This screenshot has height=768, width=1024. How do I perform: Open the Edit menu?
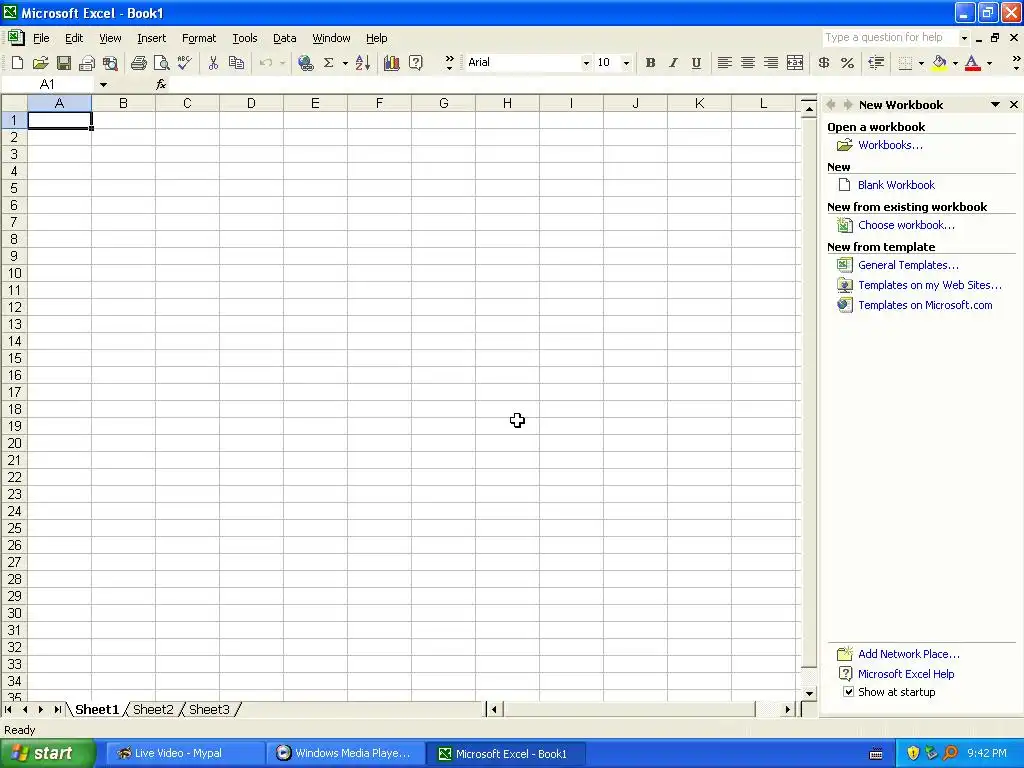(x=74, y=38)
